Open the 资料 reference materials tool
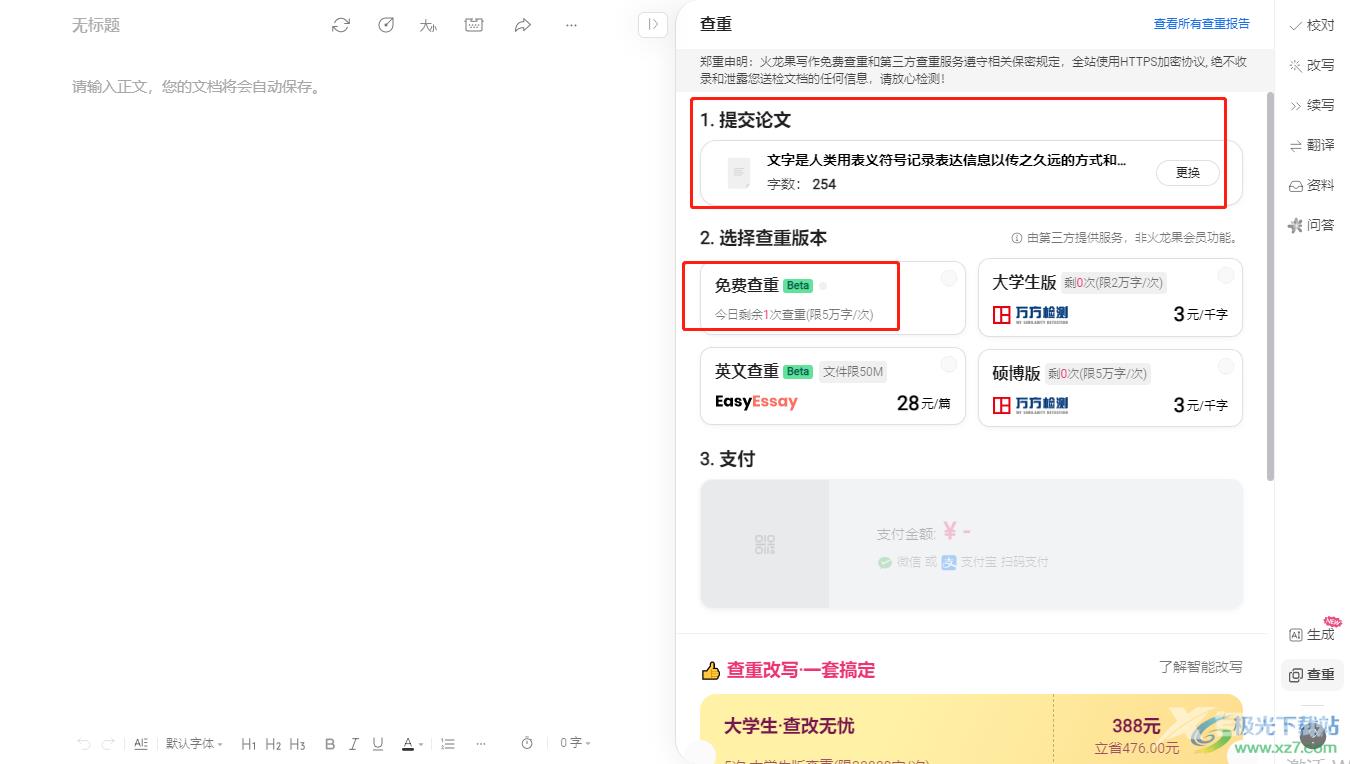This screenshot has width=1350, height=764. click(1312, 185)
